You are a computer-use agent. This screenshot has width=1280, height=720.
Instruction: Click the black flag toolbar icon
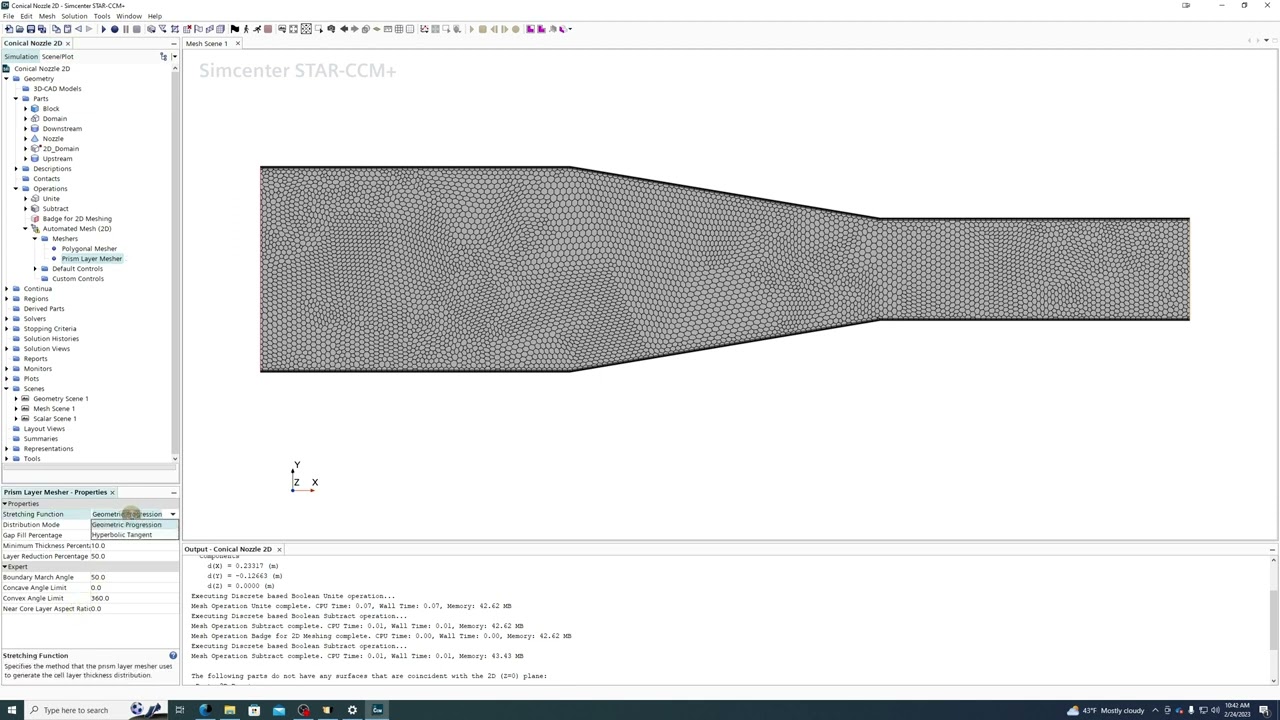(235, 29)
